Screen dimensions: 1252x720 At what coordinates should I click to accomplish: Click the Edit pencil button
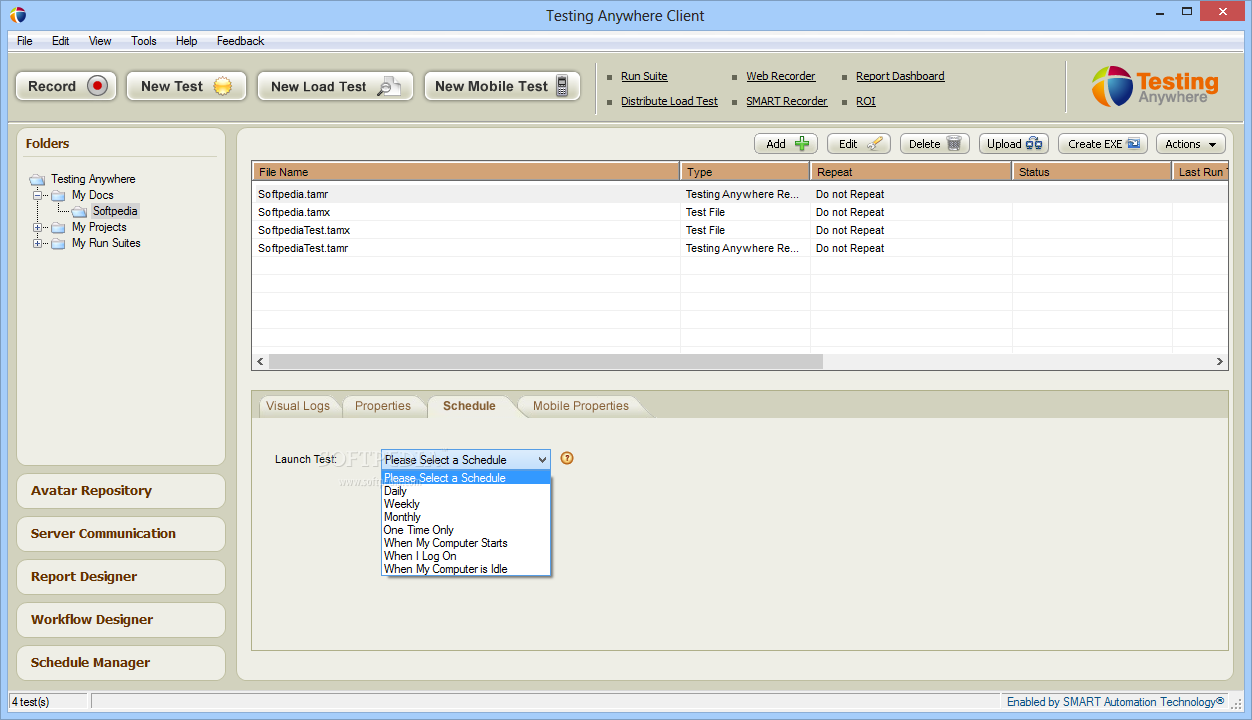click(x=859, y=144)
